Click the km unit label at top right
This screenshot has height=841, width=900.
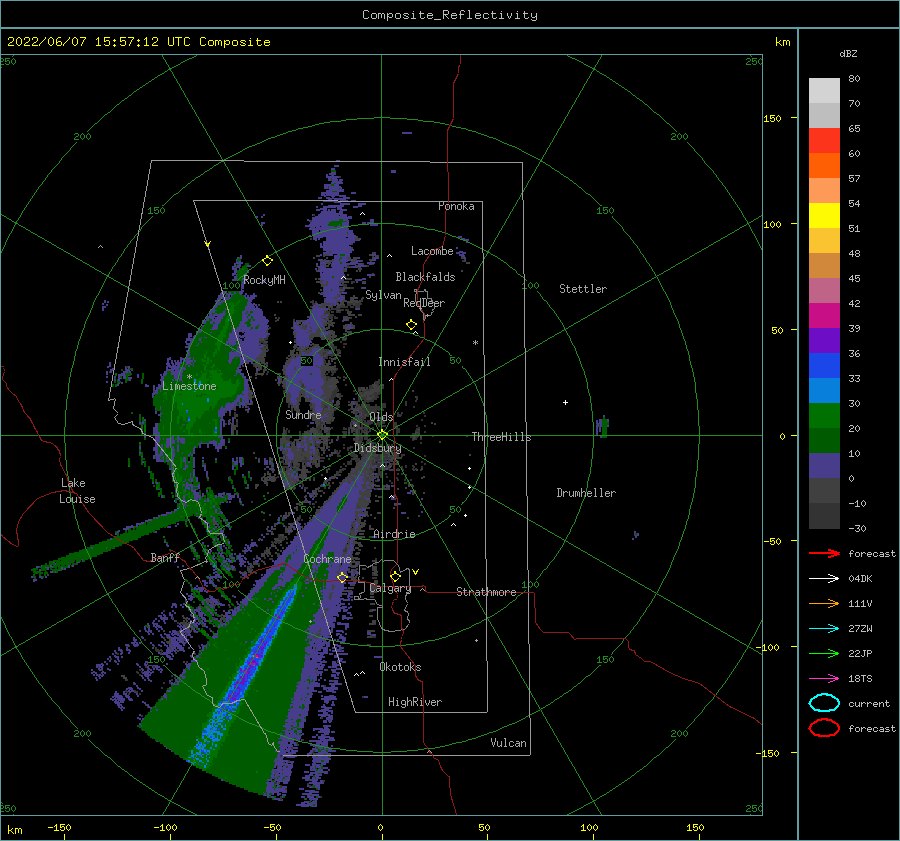[783, 42]
